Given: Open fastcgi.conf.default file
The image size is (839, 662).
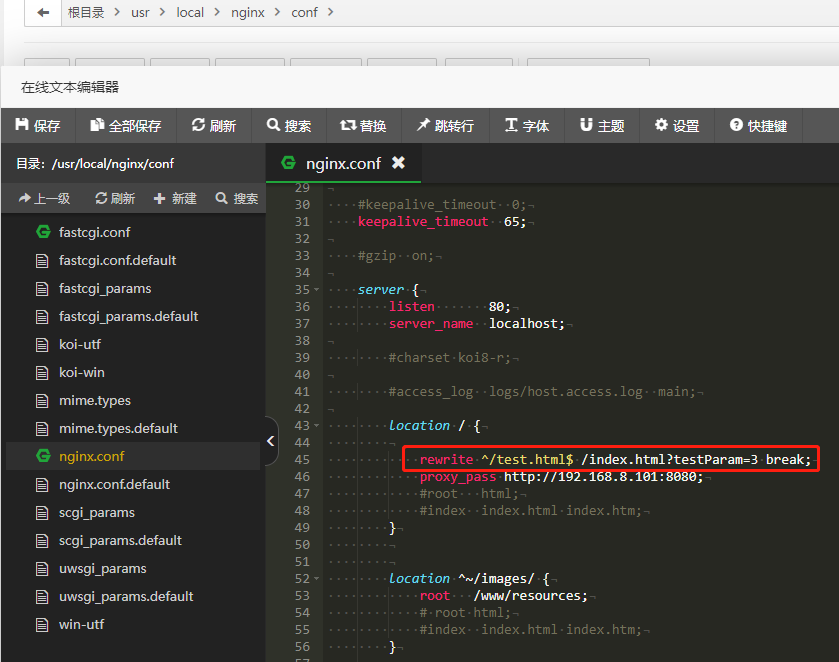Looking at the screenshot, I should tap(133, 260).
